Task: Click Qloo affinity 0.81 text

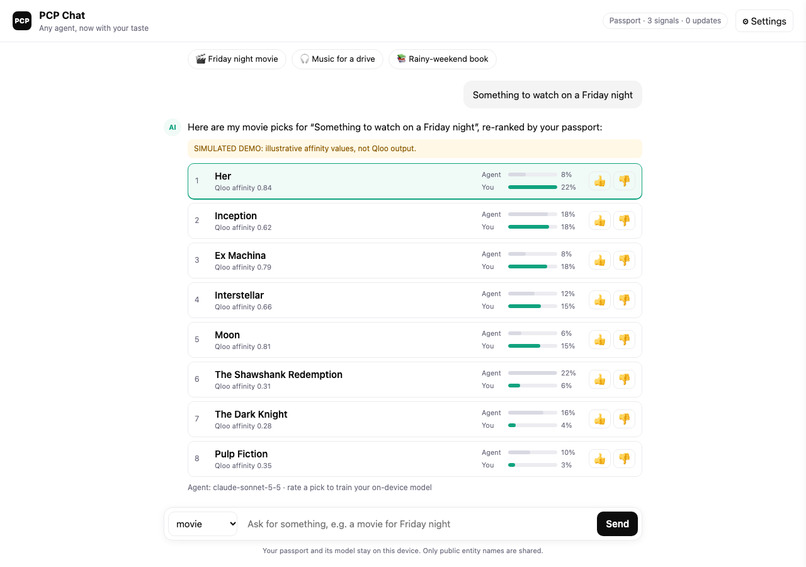Action: coord(243,346)
